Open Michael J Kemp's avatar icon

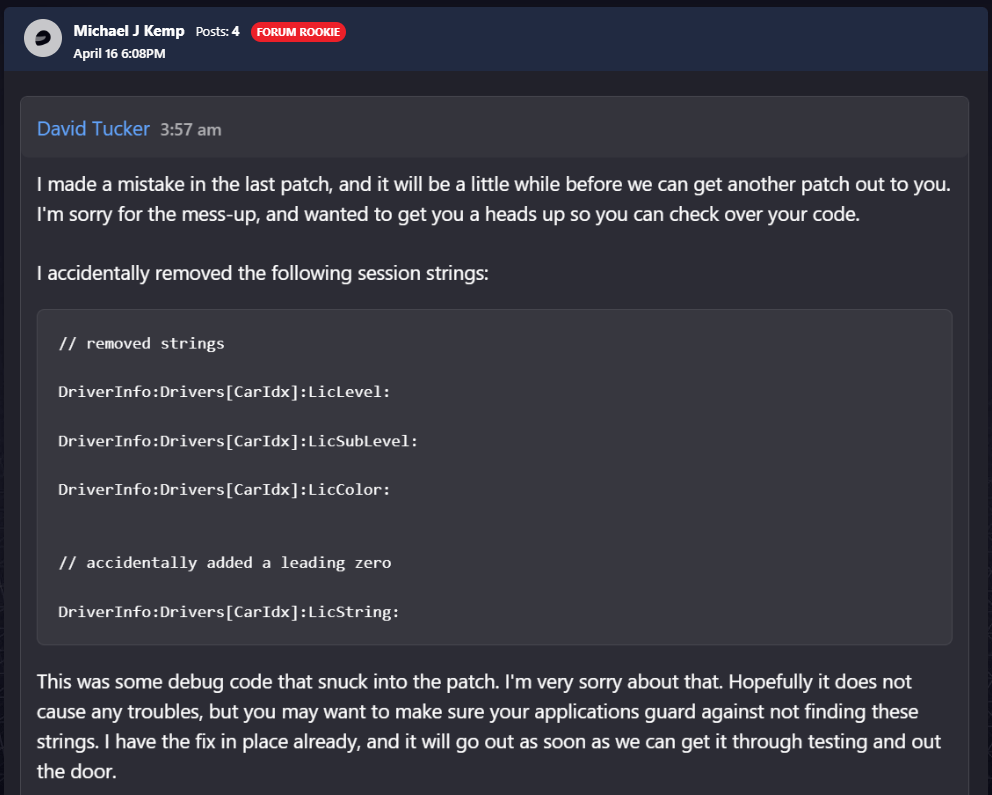[x=42, y=39]
